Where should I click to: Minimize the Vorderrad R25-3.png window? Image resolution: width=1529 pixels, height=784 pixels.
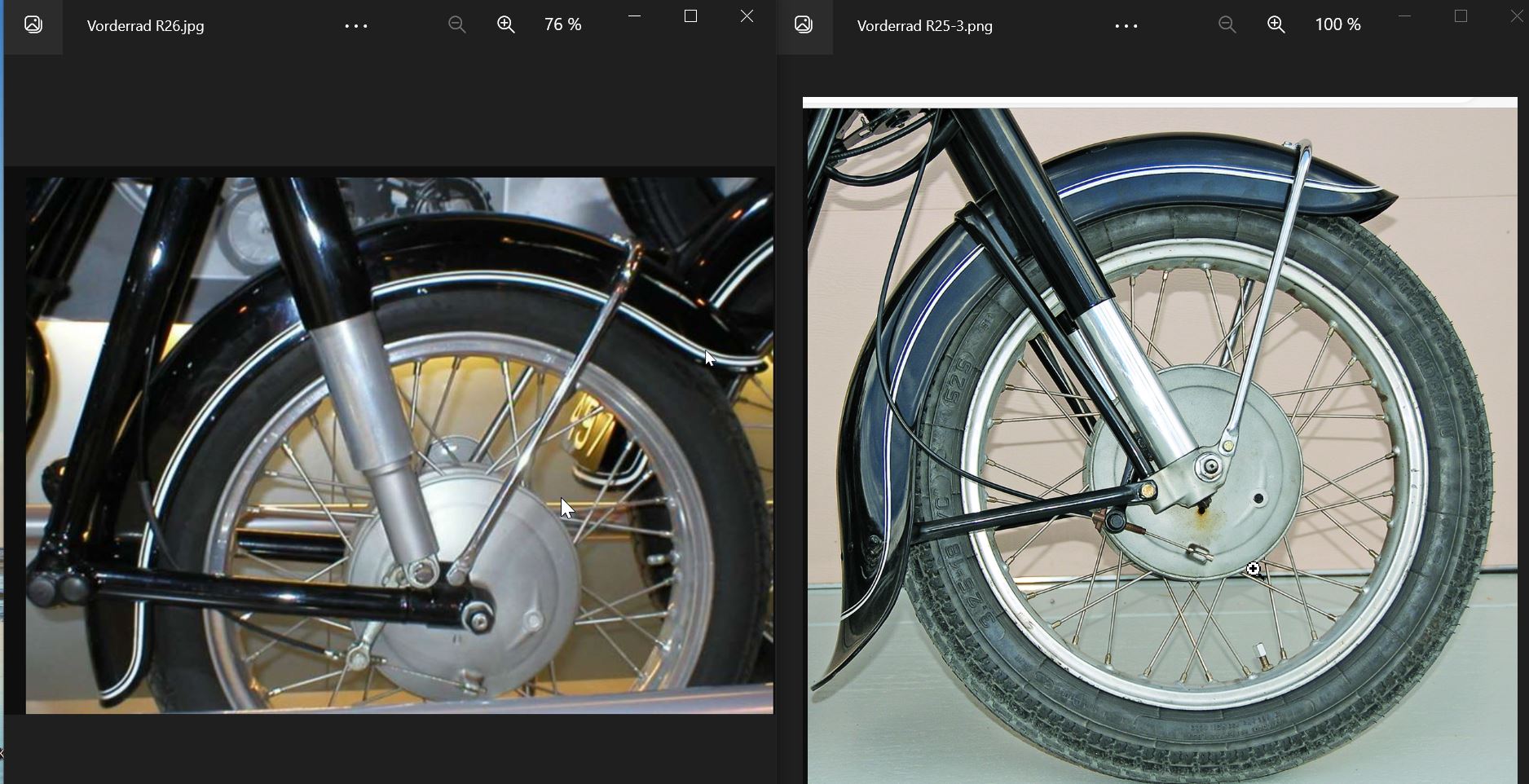pyautogui.click(x=1405, y=16)
